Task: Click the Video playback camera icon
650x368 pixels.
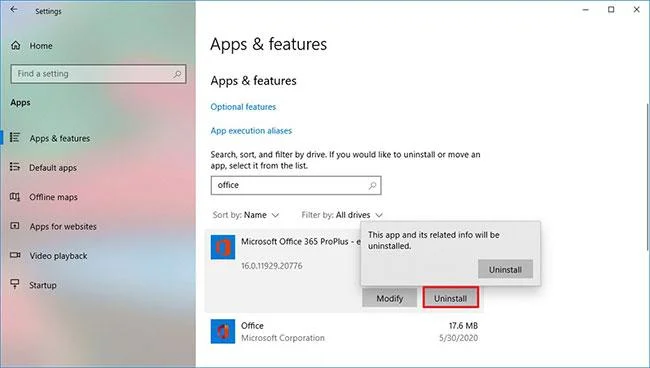Action: click(x=15, y=255)
